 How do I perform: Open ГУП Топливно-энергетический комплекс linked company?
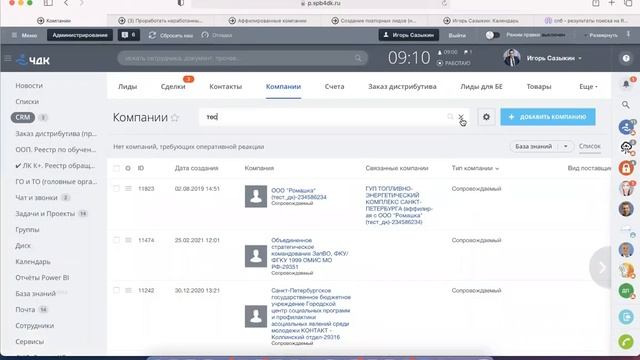(x=399, y=205)
